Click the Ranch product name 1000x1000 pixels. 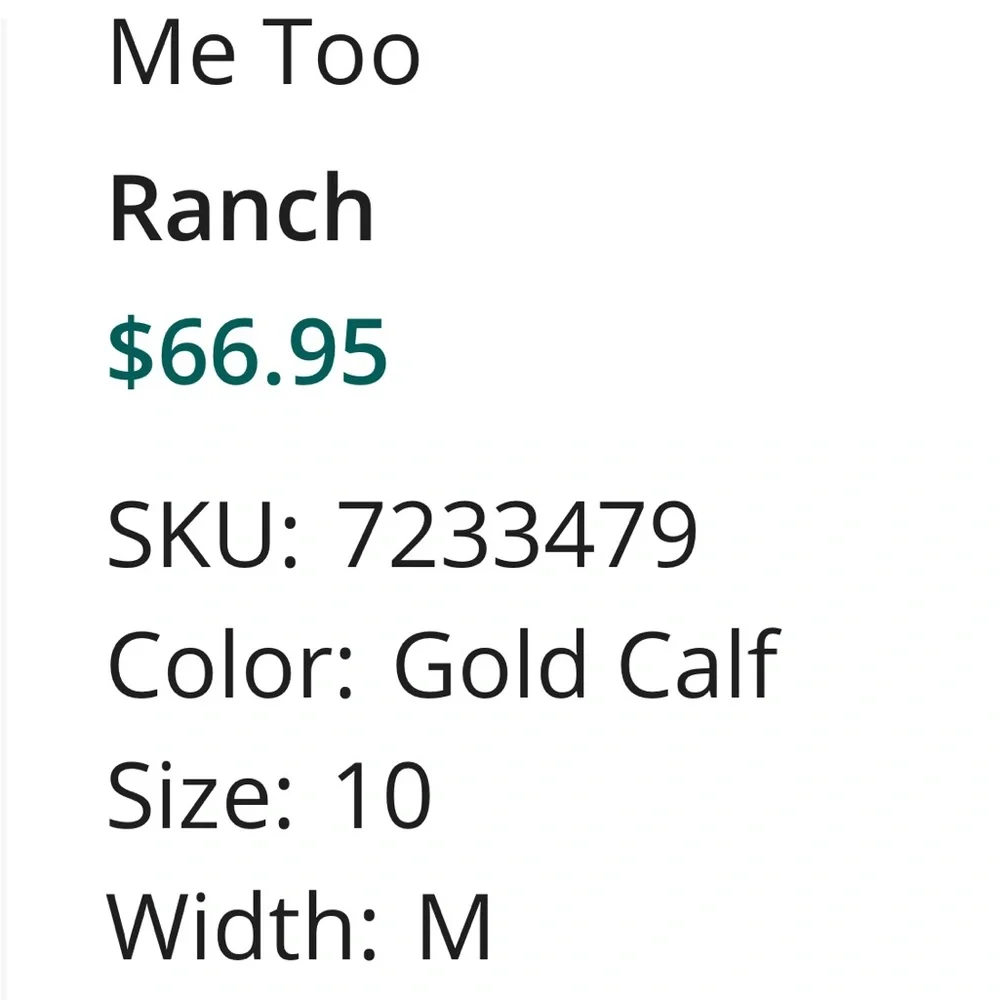click(x=241, y=207)
